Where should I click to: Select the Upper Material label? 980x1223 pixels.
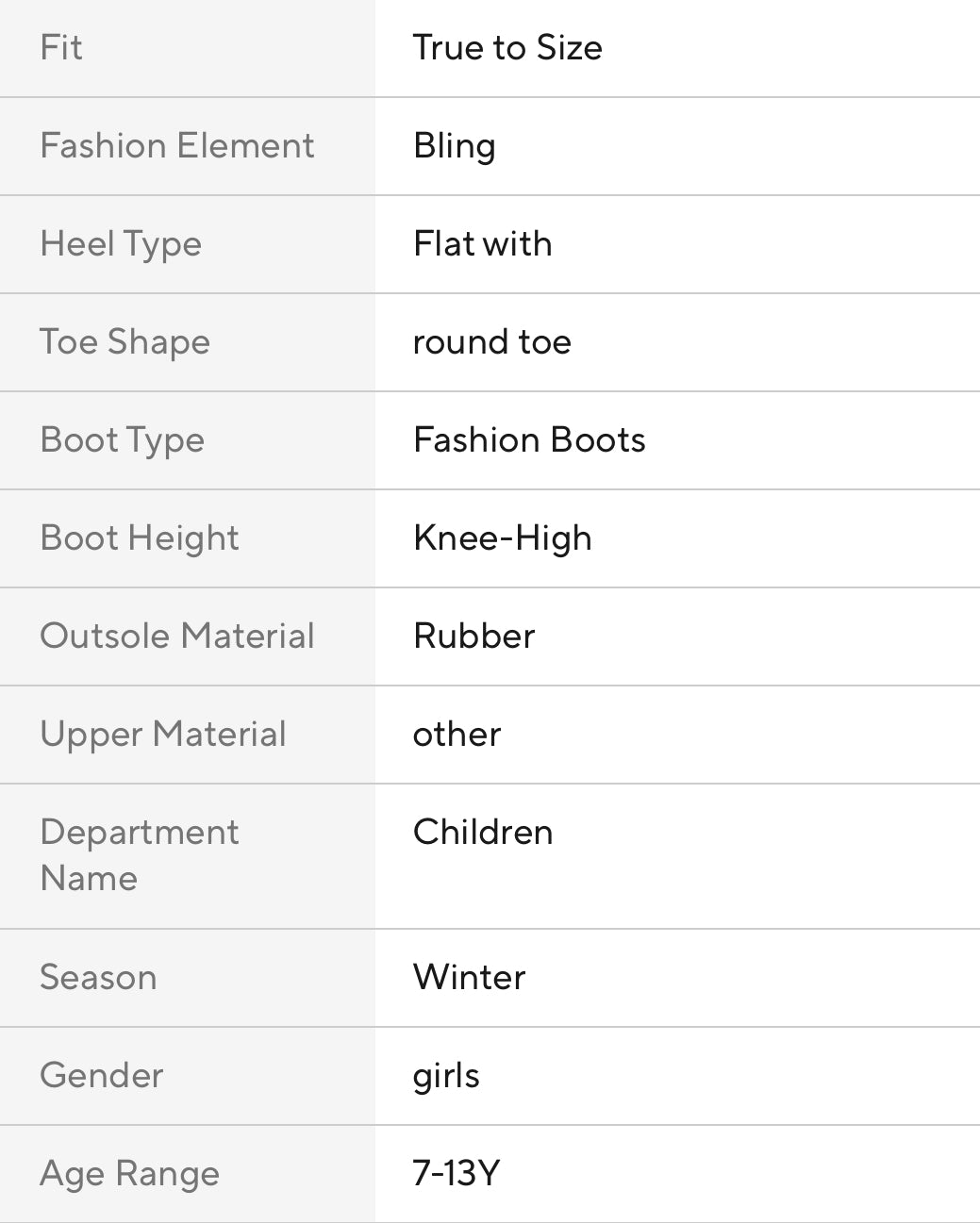coord(162,735)
